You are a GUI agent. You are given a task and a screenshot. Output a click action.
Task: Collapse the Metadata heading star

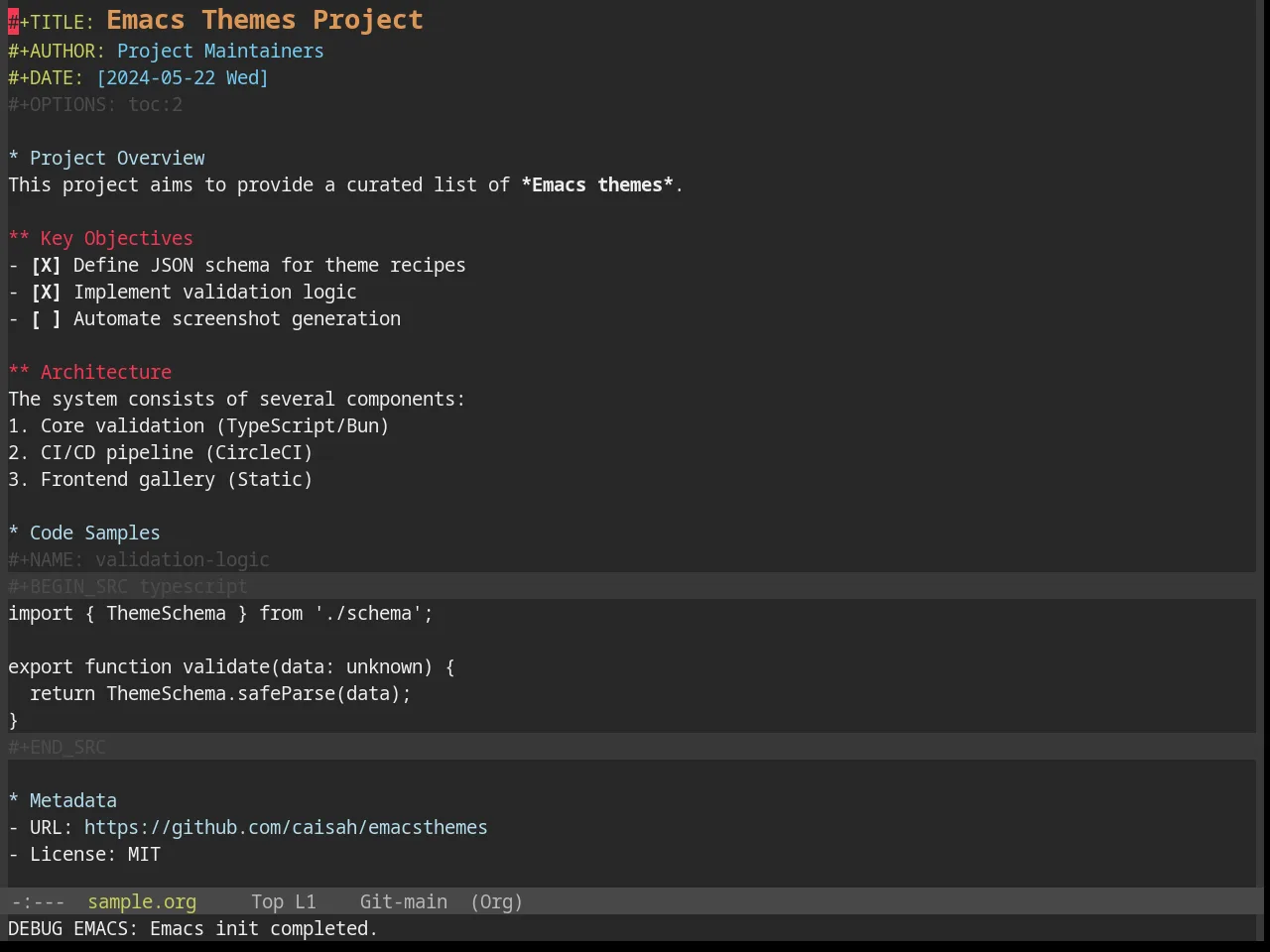[14, 801]
